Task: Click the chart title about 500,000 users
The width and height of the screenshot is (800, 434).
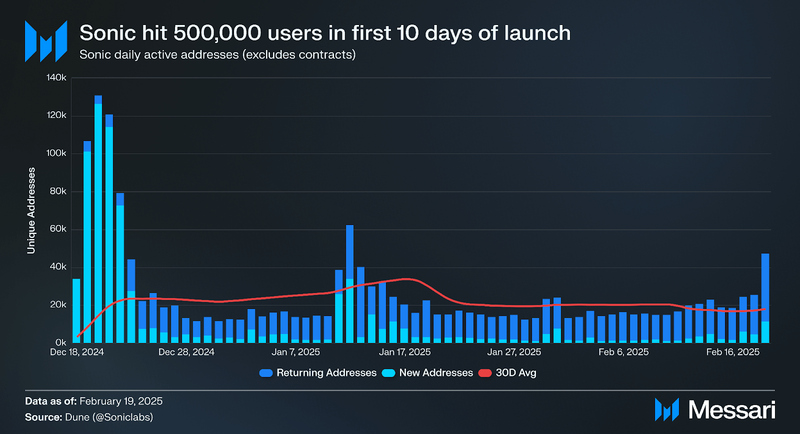Action: point(325,33)
